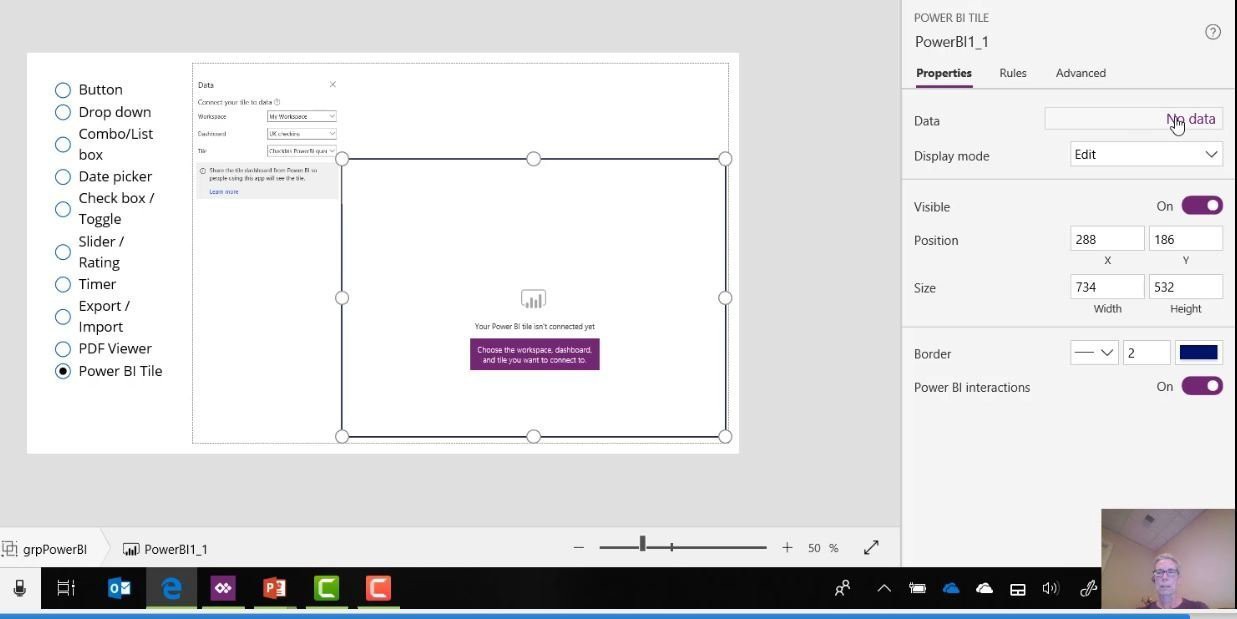Select the Export / Import radio option
This screenshot has height=619, width=1237.
point(63,317)
